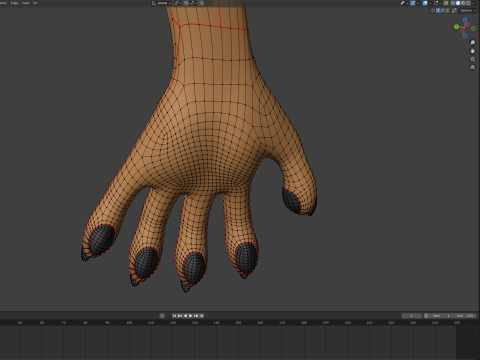Screen dimensions: 480x360
Task: Open the snapping options dropdown
Action: pyautogui.click(x=193, y=3)
